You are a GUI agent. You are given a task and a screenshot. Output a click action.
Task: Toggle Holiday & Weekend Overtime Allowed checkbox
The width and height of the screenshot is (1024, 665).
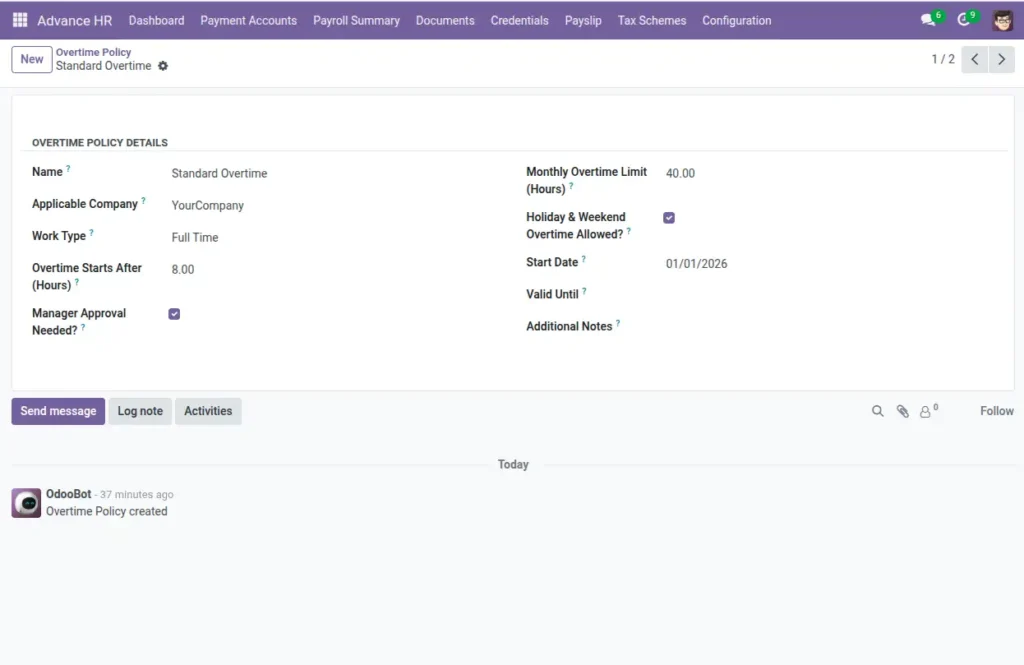[669, 218]
